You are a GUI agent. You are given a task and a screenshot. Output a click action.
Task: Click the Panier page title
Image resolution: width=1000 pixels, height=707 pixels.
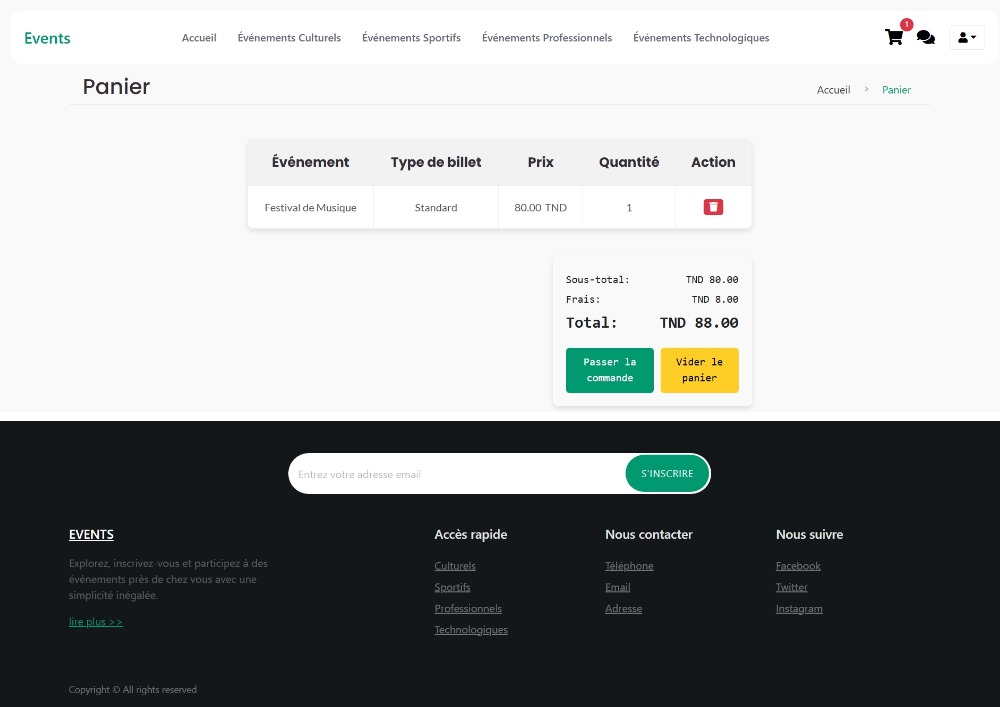(x=116, y=86)
